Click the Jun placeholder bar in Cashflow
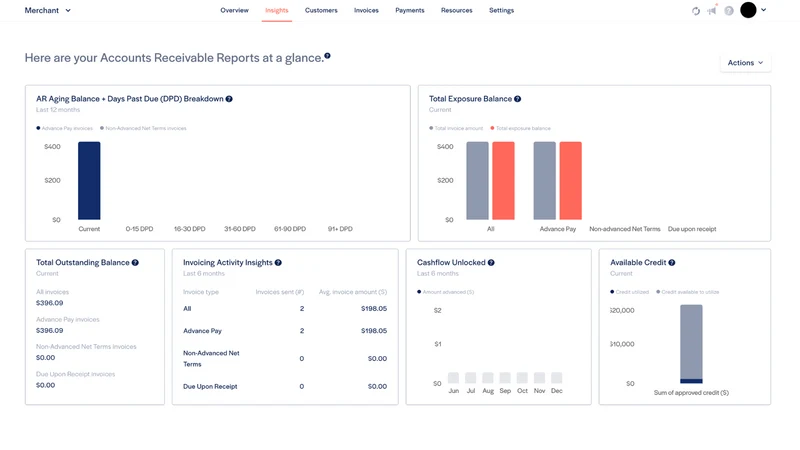The image size is (800, 450). coord(454,378)
